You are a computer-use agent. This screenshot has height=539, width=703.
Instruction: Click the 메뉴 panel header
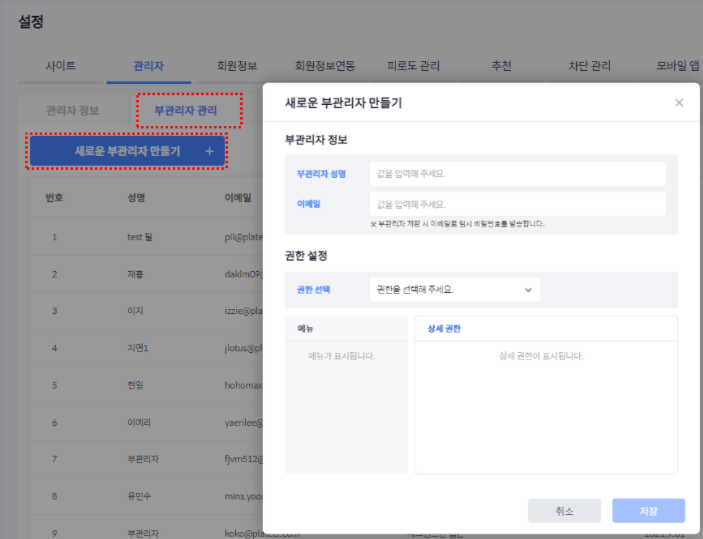click(305, 329)
